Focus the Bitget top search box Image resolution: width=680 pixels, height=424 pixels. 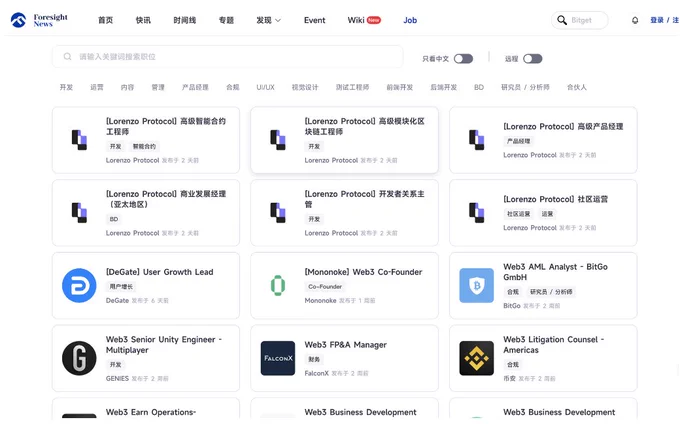pyautogui.click(x=580, y=20)
